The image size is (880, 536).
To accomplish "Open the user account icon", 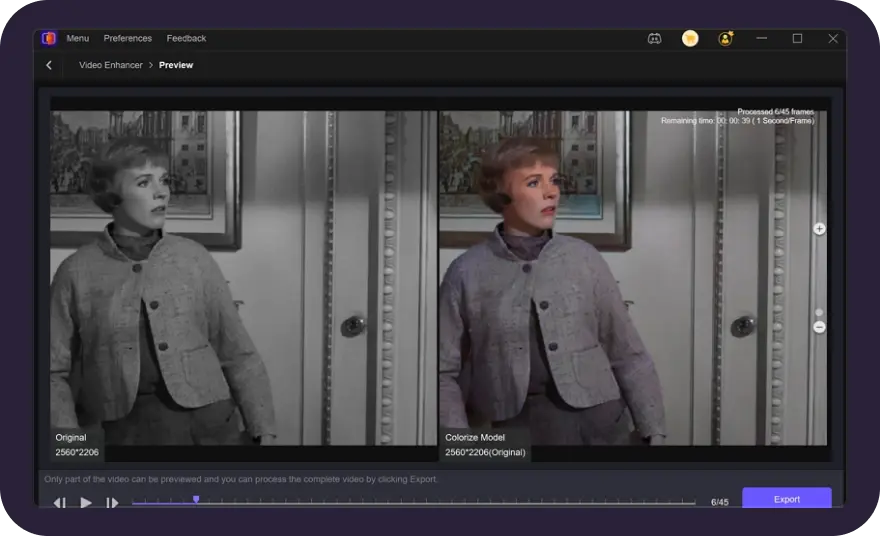I will [725, 38].
